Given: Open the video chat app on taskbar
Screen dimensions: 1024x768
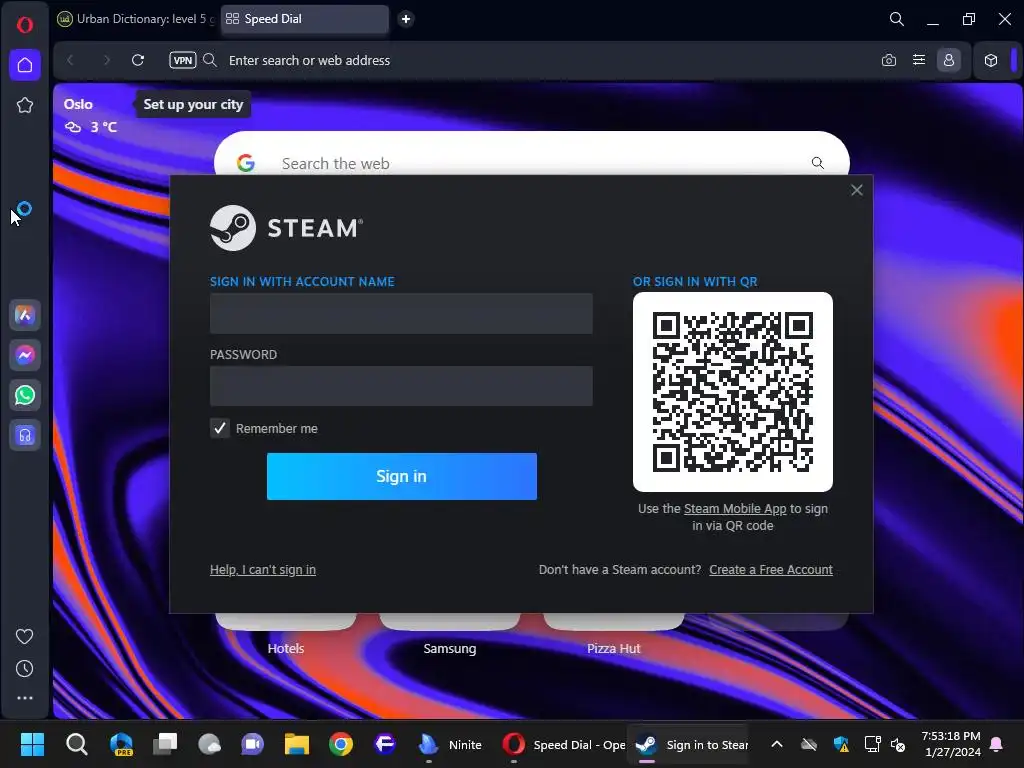Looking at the screenshot, I should click(x=253, y=744).
